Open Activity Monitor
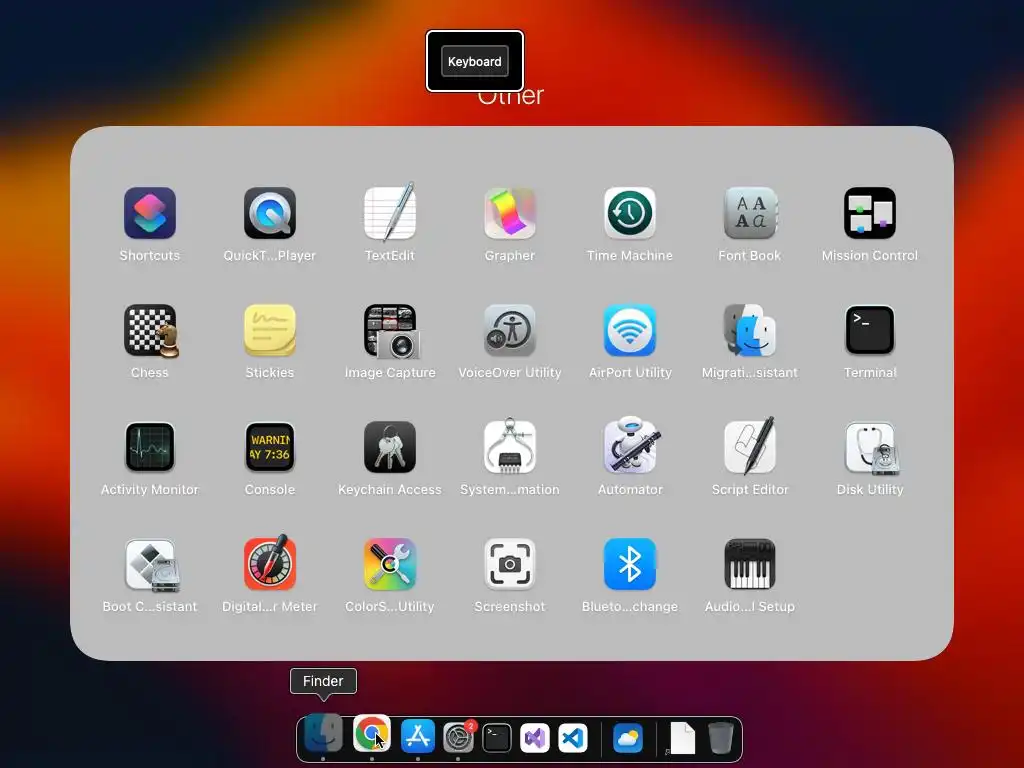The image size is (1024, 768). tap(150, 447)
